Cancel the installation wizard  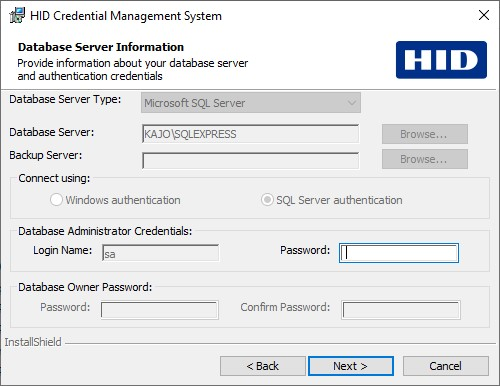click(x=446, y=366)
